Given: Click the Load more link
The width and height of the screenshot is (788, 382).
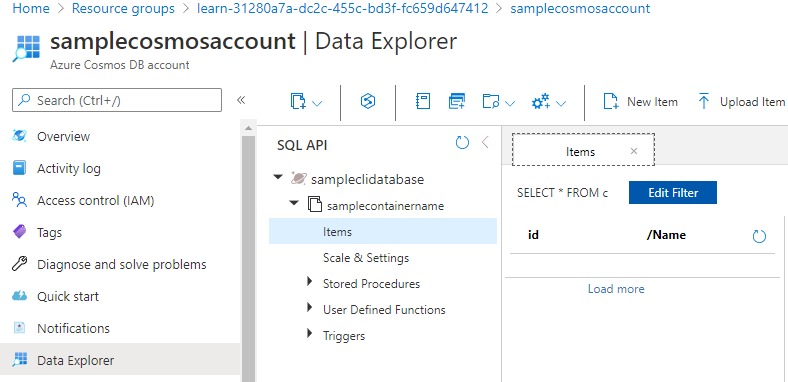Looking at the screenshot, I should 616,289.
